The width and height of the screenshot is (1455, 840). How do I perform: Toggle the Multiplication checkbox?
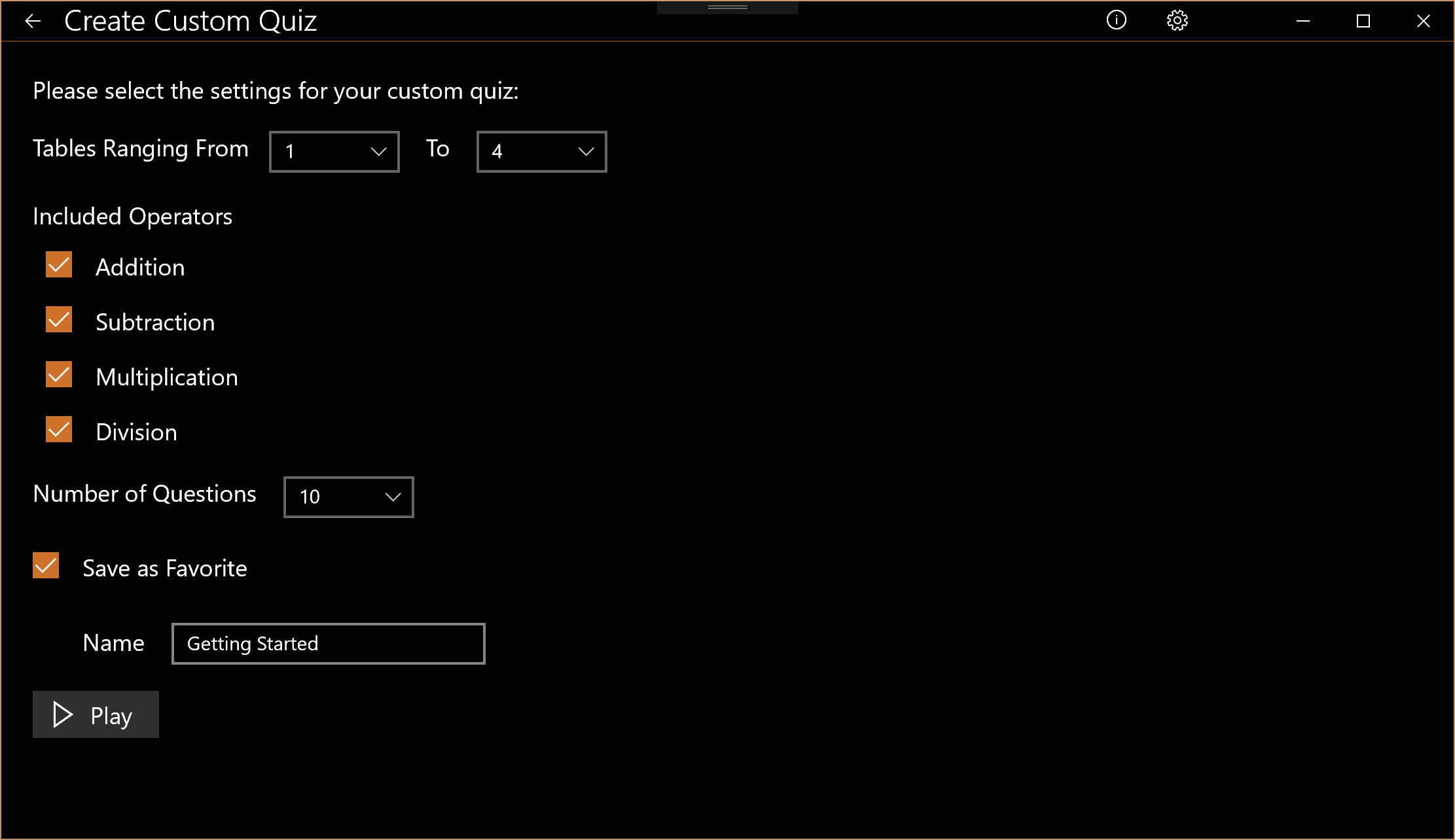[59, 375]
